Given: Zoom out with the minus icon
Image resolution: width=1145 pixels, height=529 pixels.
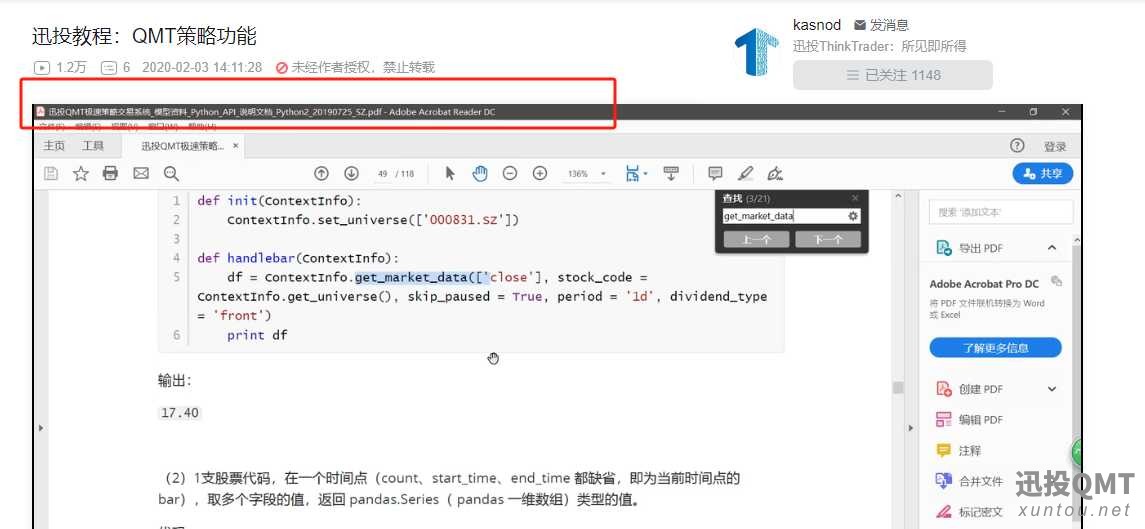Looking at the screenshot, I should click(x=510, y=174).
